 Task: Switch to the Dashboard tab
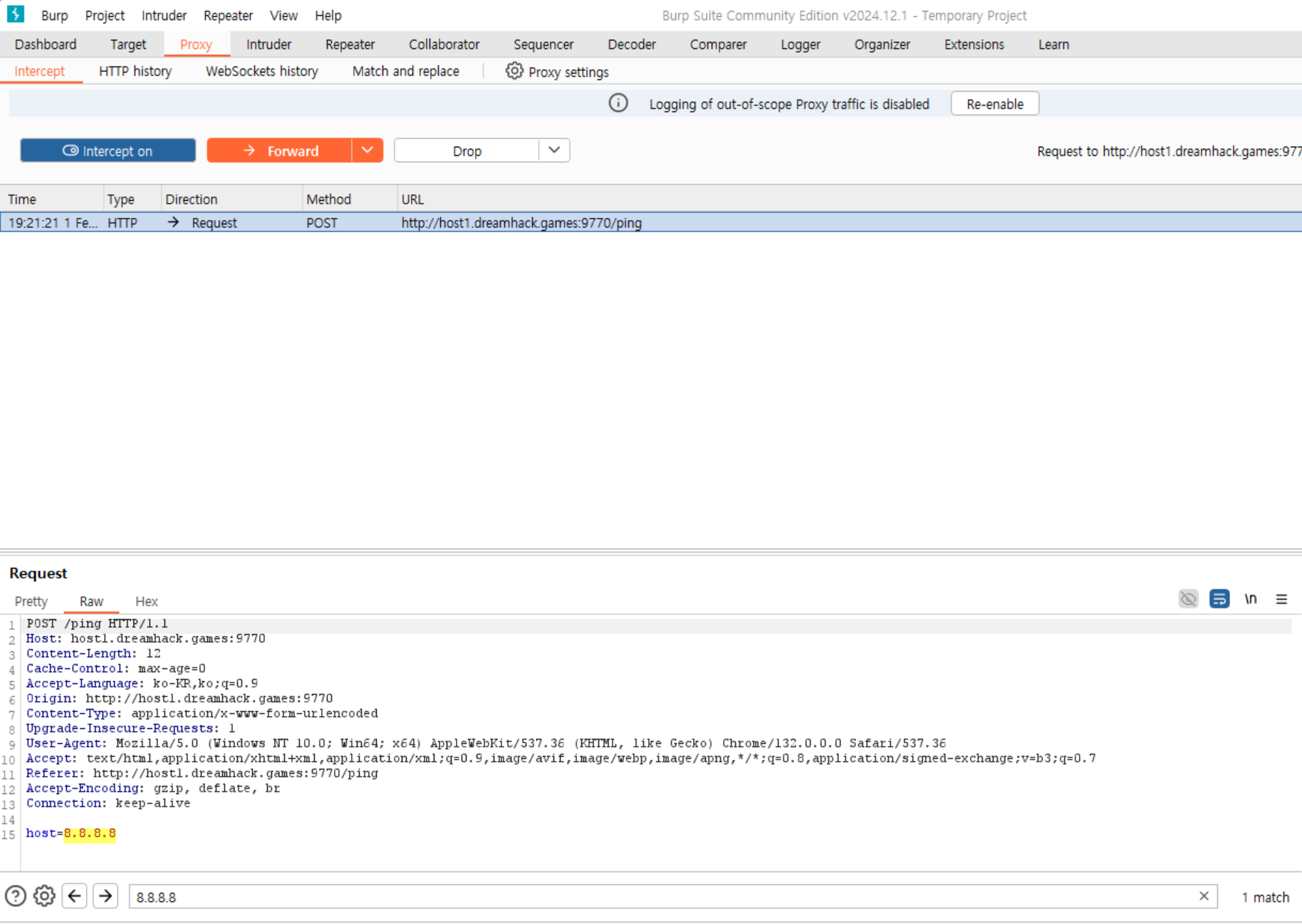(x=46, y=44)
